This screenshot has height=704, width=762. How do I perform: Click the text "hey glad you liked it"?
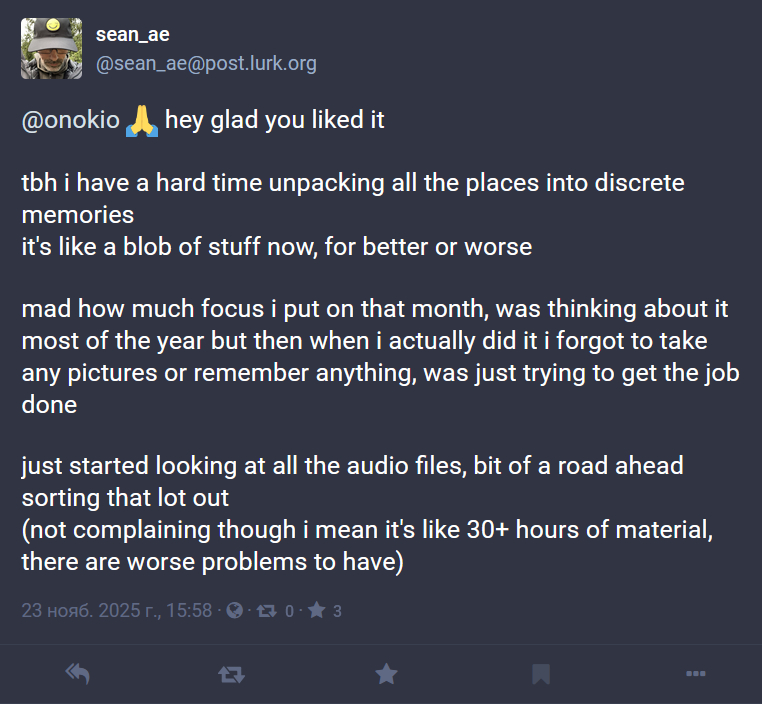(x=275, y=121)
